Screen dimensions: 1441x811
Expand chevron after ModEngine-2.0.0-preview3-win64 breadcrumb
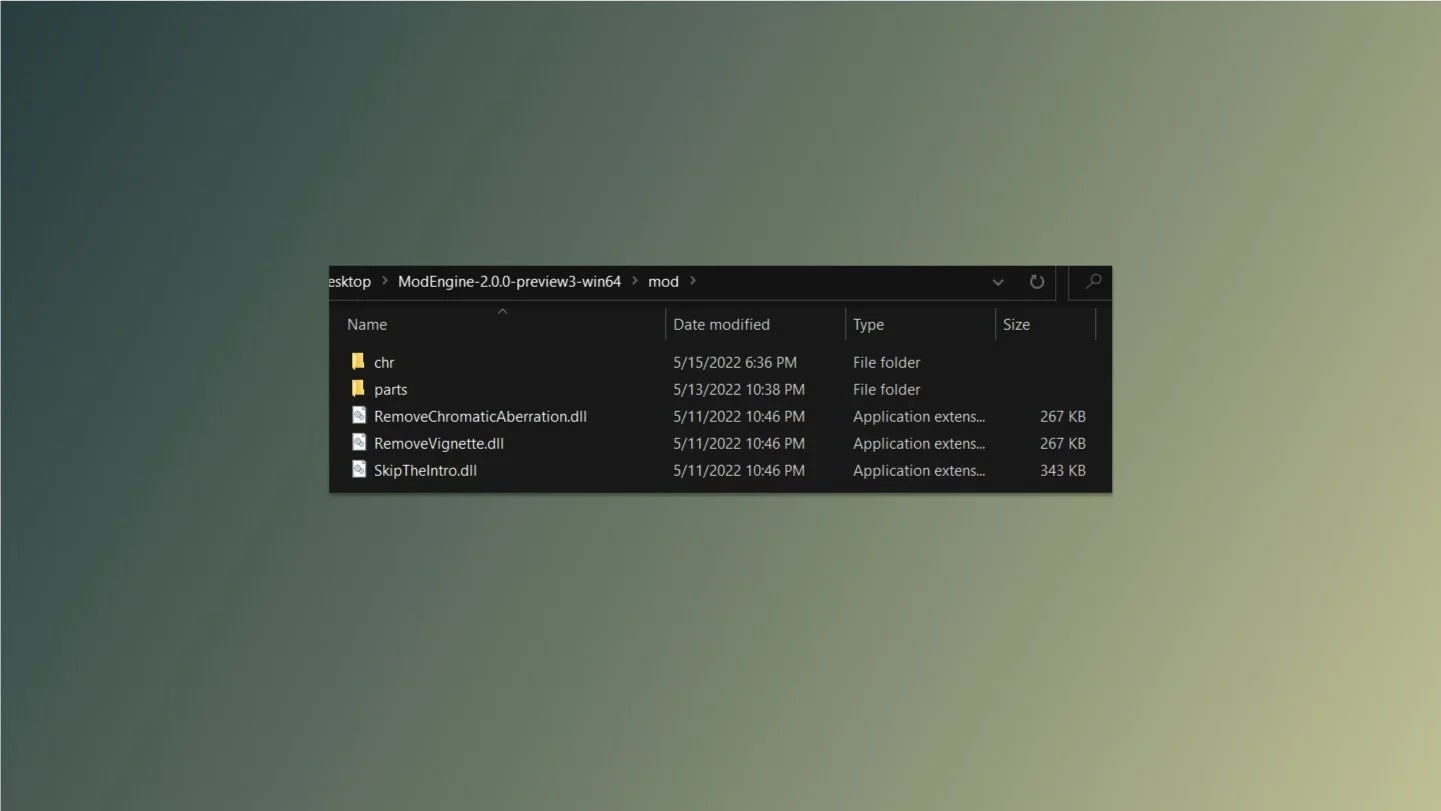coord(635,282)
